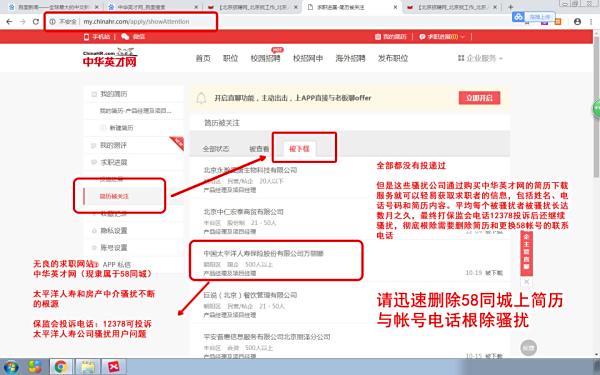The height and width of the screenshot is (375, 600).
Task: Open 校园招聘 in navigation
Action: coord(265,59)
